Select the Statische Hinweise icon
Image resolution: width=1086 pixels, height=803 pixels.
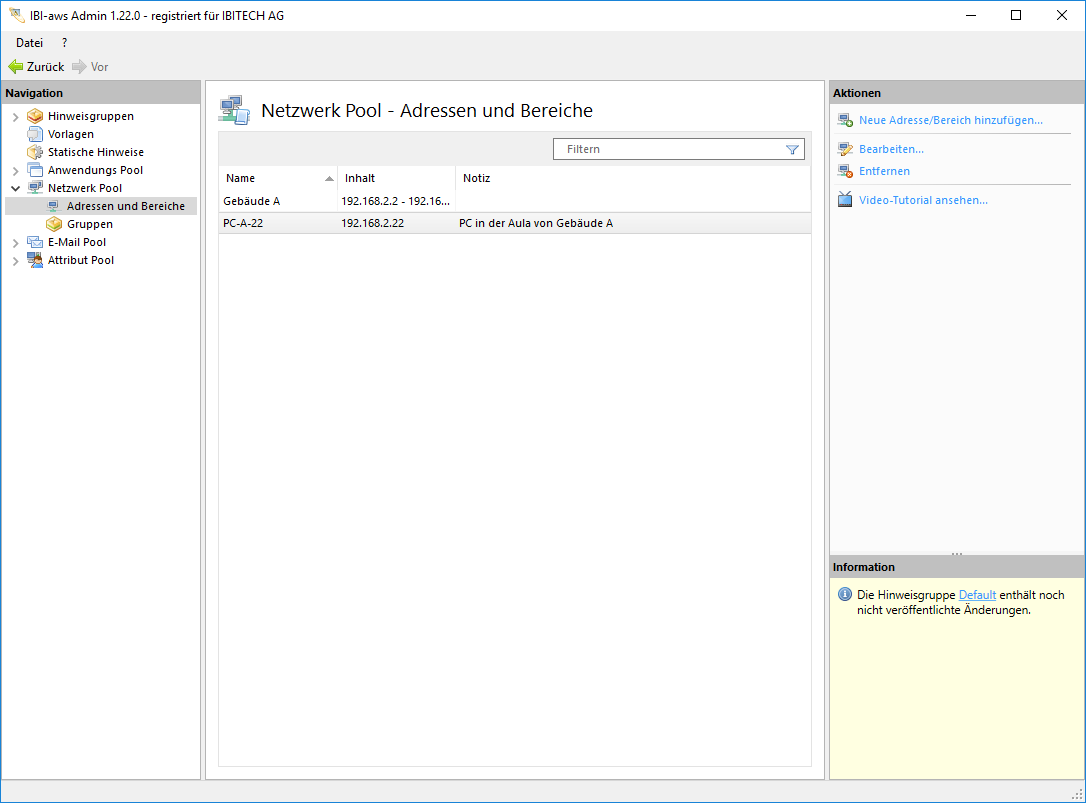pyautogui.click(x=35, y=152)
